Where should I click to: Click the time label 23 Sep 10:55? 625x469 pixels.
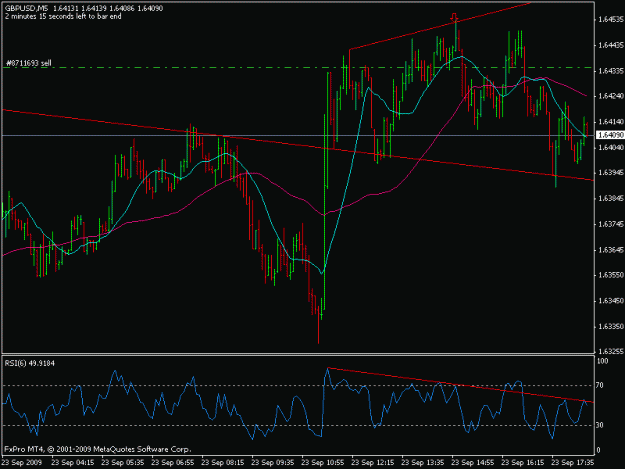point(322,463)
